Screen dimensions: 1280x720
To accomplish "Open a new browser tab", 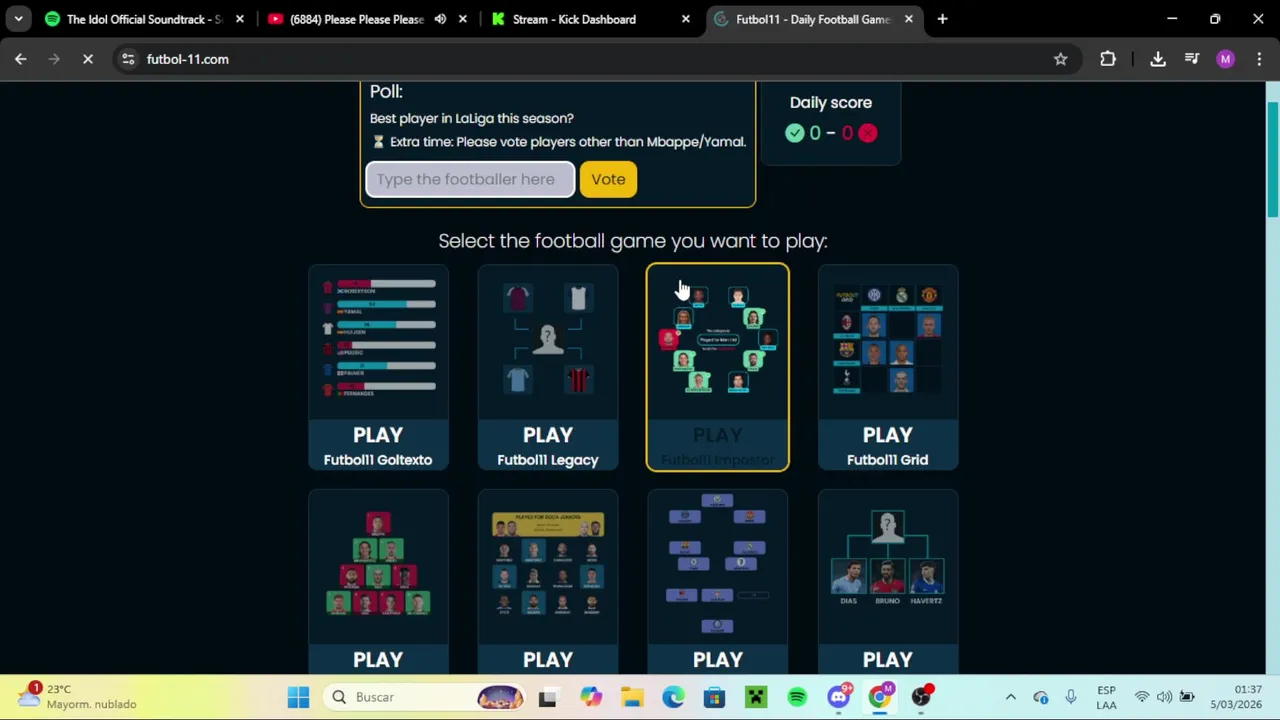I will pos(942,19).
